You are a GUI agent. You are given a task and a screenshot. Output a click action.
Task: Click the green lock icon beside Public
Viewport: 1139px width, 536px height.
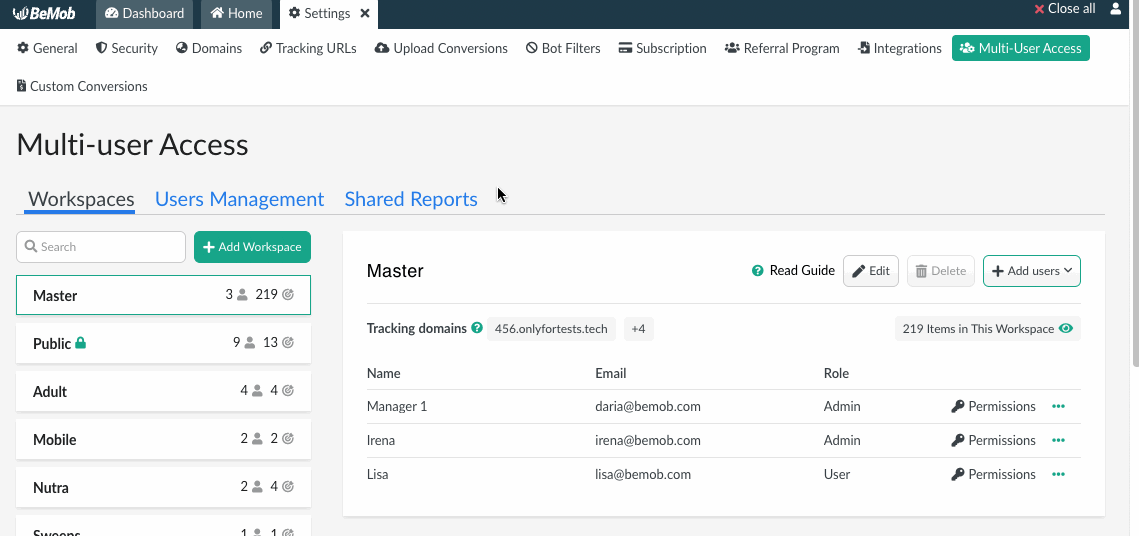[x=81, y=343]
